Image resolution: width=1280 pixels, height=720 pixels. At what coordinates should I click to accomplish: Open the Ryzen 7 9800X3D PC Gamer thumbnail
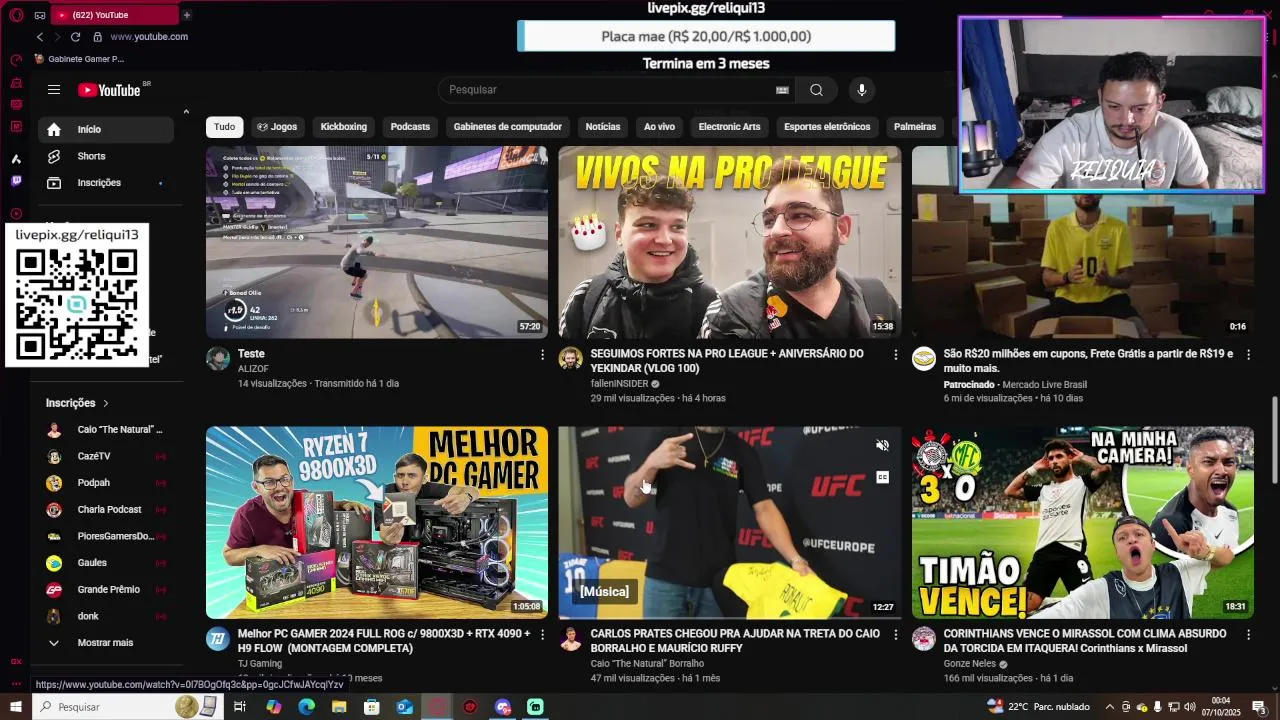[377, 522]
